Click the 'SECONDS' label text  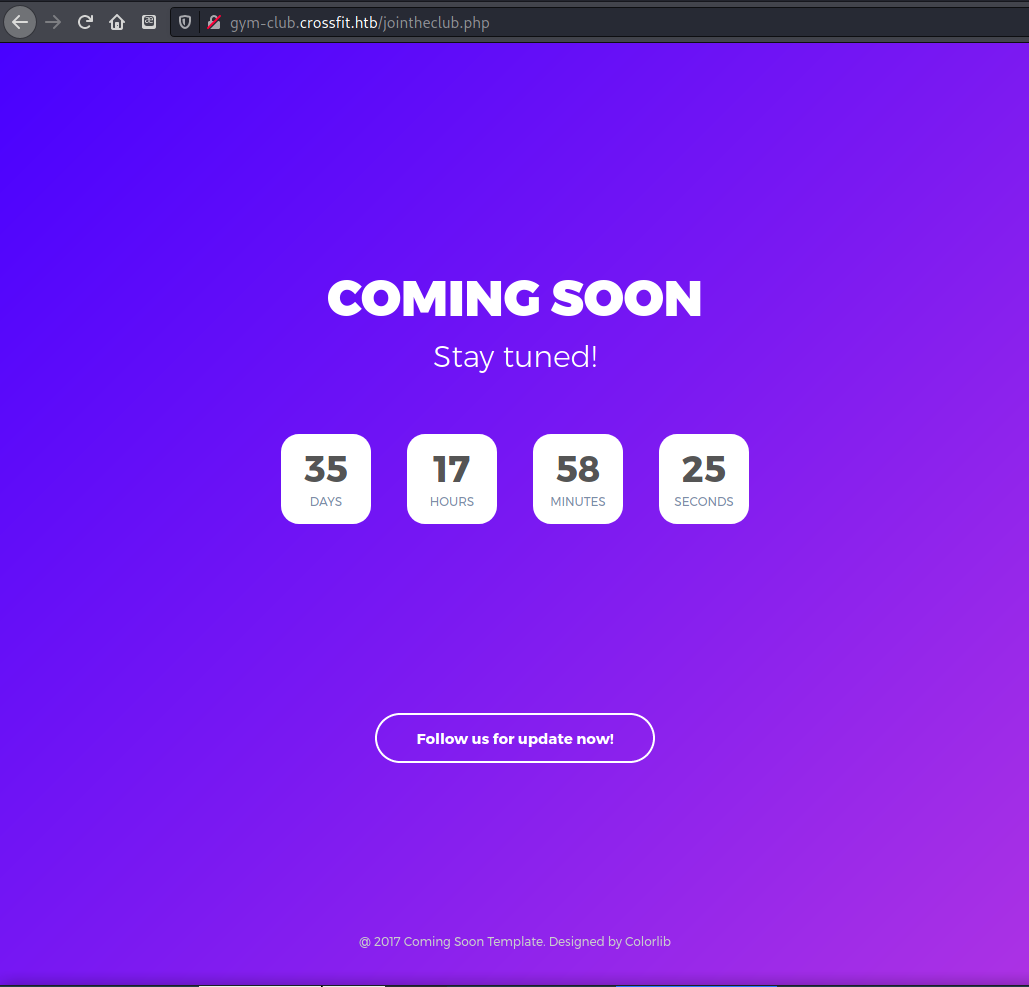tap(704, 502)
